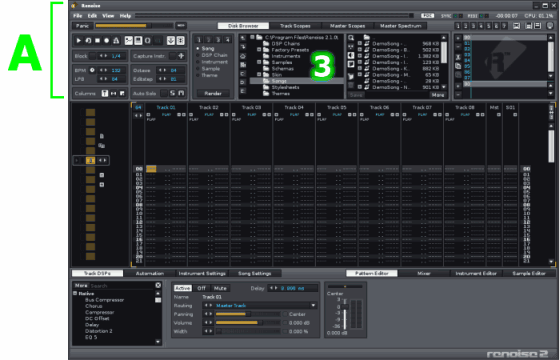This screenshot has height=360, width=560.
Task: Click the Panic button
Action: [82, 26]
